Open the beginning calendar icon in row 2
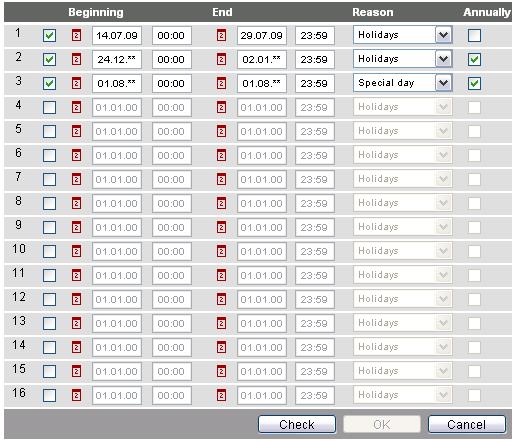Screen dimensions: 514x442 (x=76, y=59)
